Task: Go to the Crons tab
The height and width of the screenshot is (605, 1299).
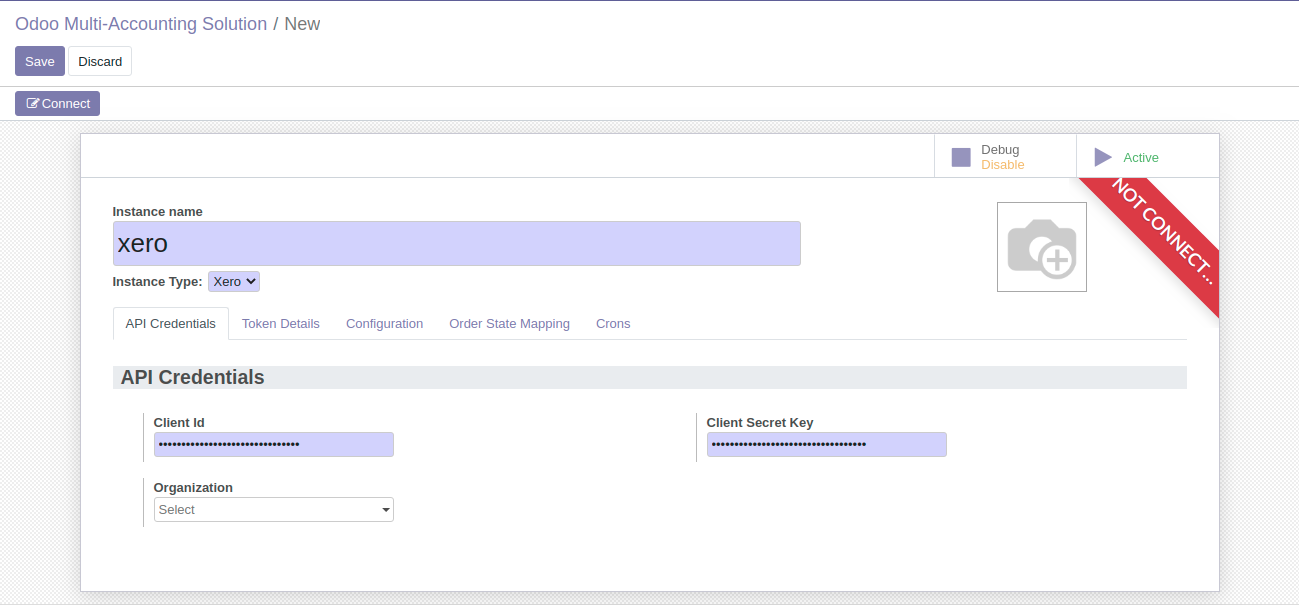Action: click(613, 324)
